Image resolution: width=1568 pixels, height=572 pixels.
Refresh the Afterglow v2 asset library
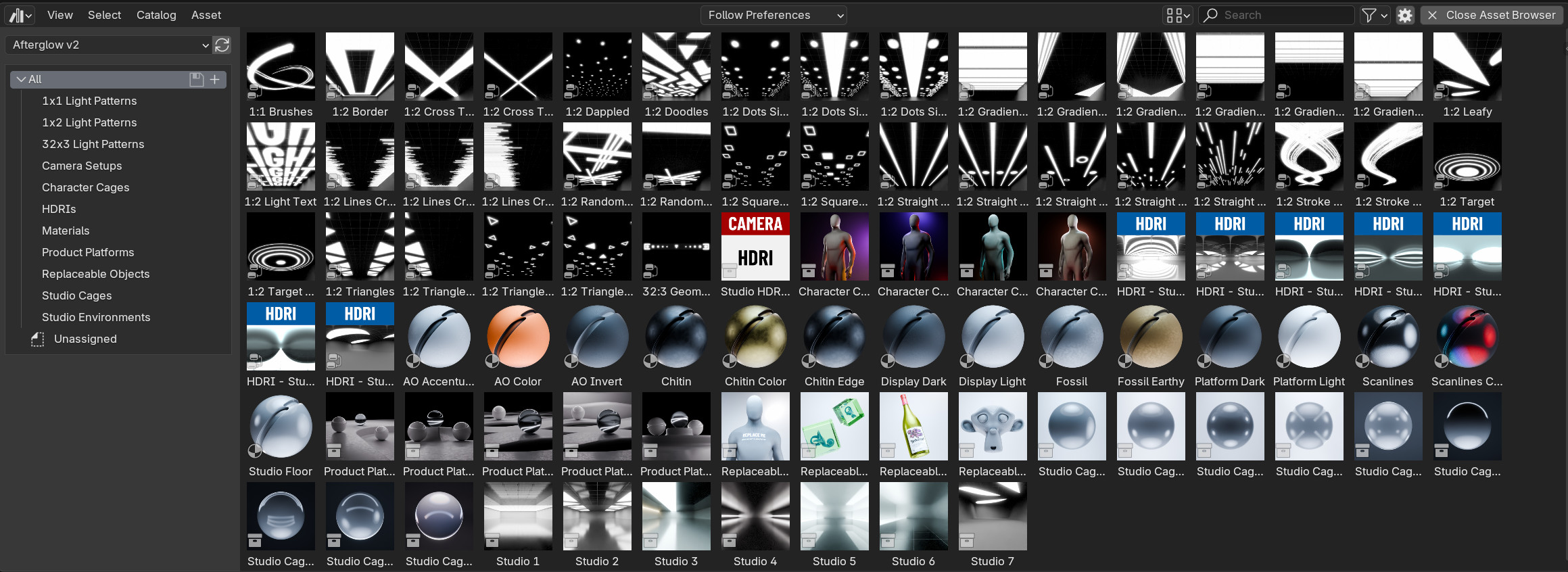222,45
